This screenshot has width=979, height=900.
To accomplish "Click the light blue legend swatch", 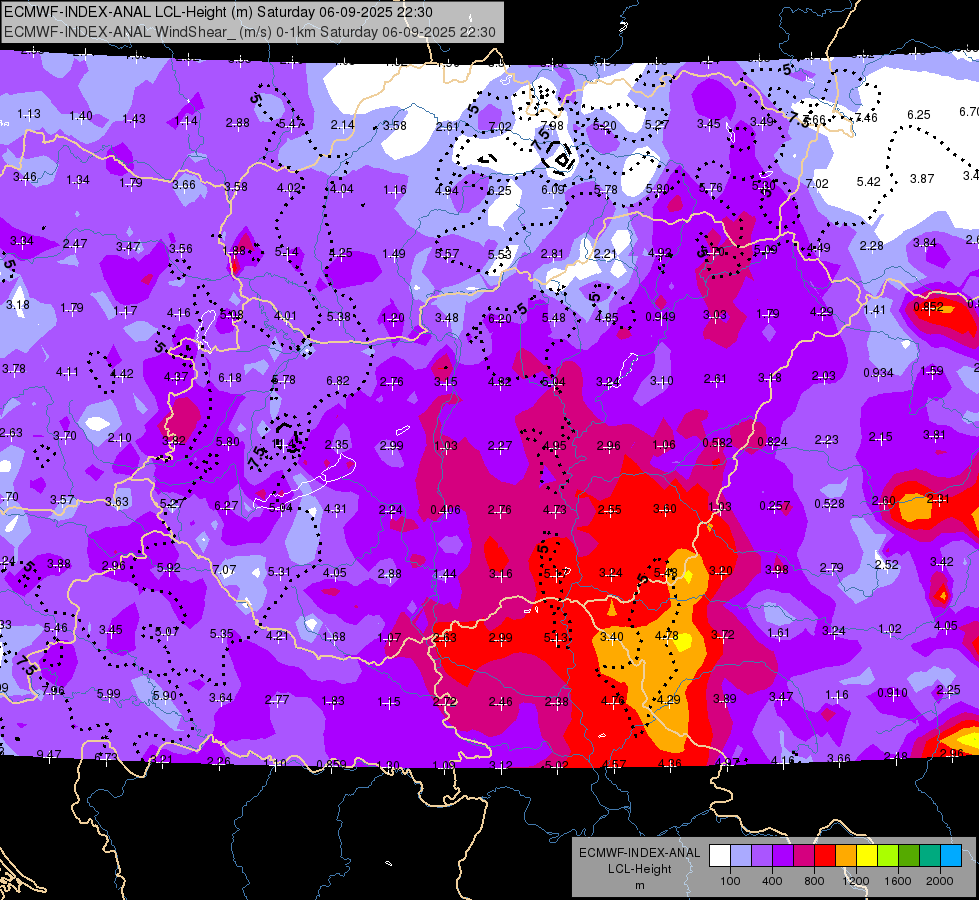I will 740,856.
